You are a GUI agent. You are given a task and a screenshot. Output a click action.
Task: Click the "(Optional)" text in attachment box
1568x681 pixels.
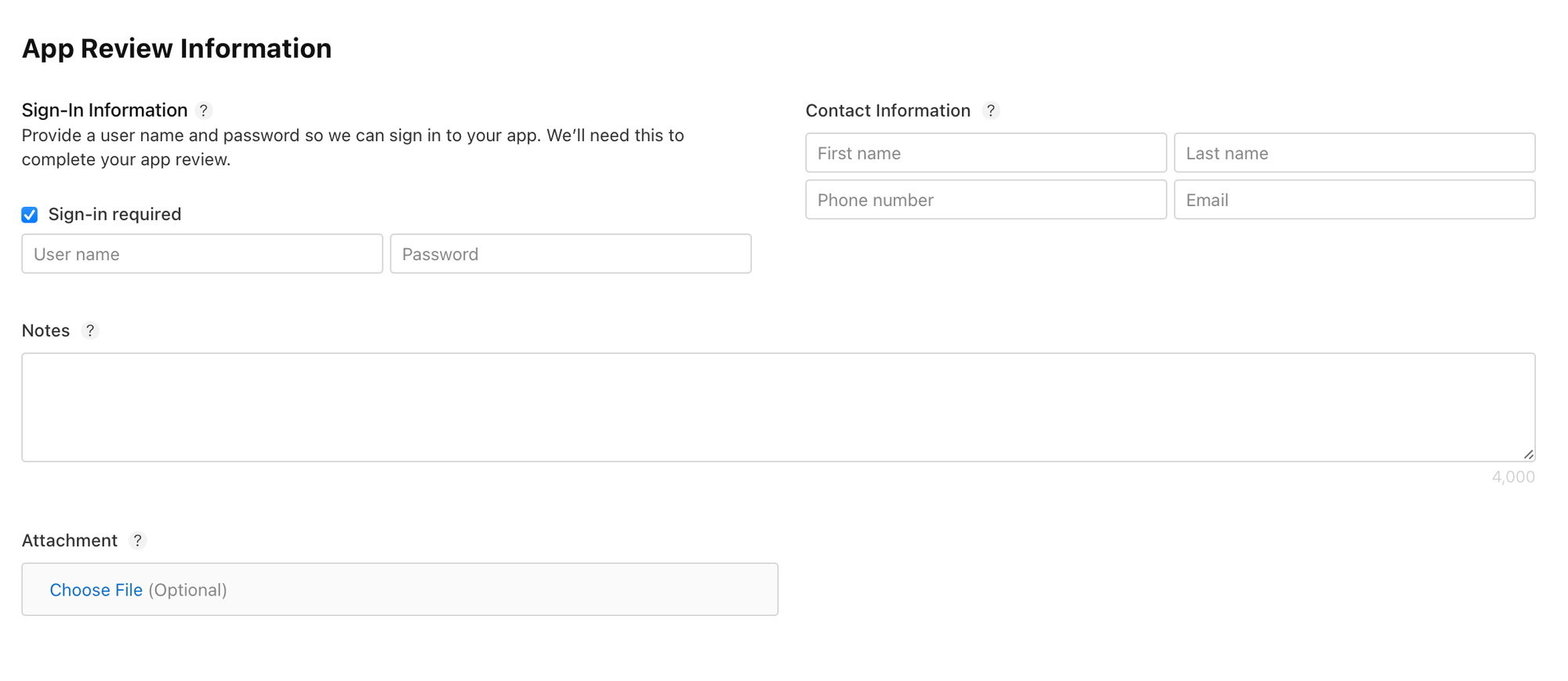click(187, 590)
